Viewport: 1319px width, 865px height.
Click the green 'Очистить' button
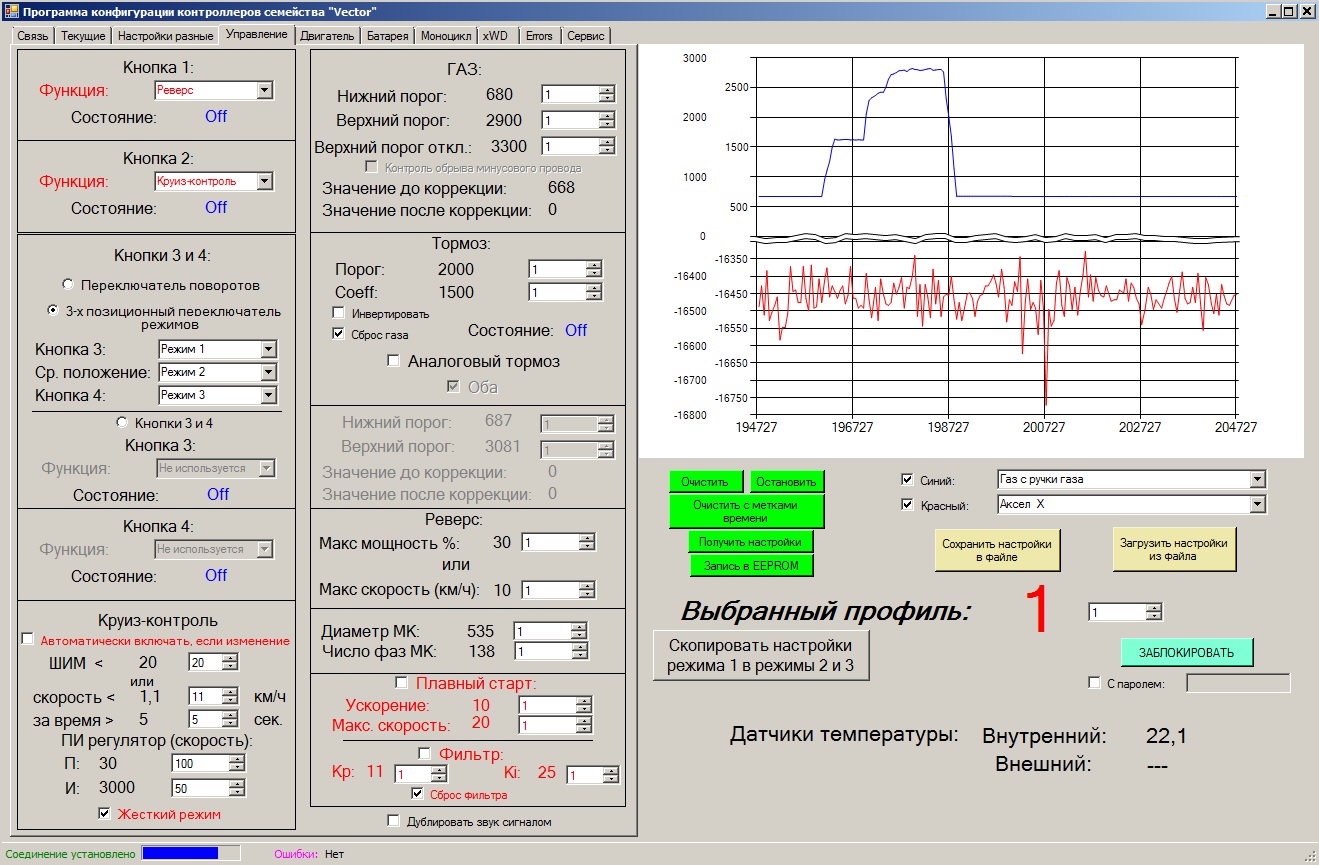706,482
